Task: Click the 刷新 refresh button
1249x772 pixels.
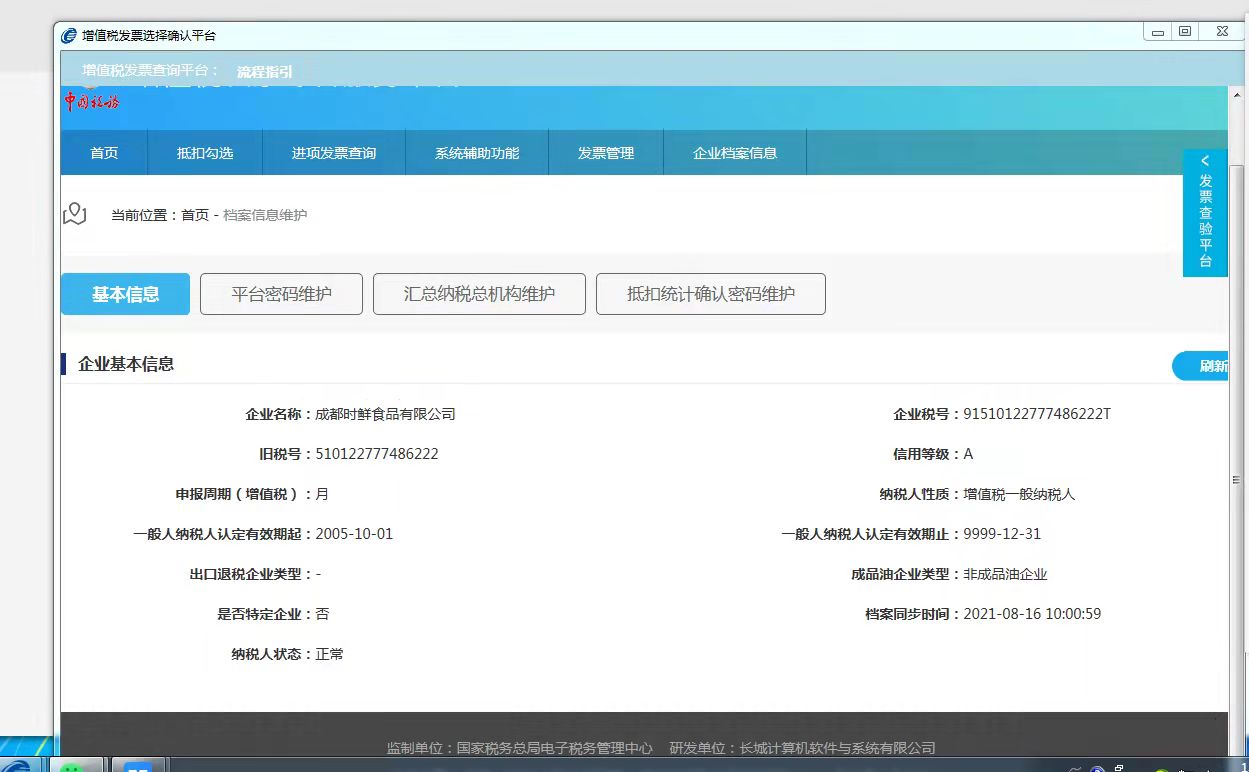Action: (1210, 366)
